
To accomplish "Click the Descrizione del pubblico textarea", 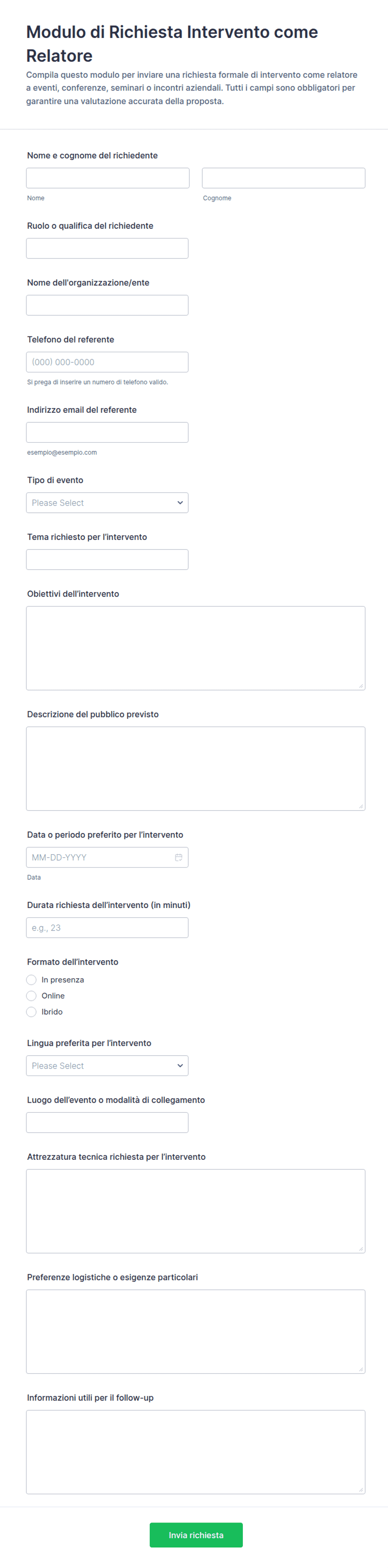I will click(196, 768).
